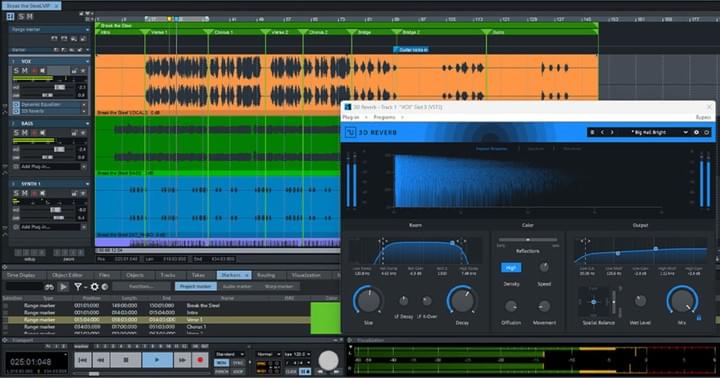This screenshot has width=720, height=378.
Task: Click the filter funnel icon in Markers panel
Action: [x=78, y=287]
